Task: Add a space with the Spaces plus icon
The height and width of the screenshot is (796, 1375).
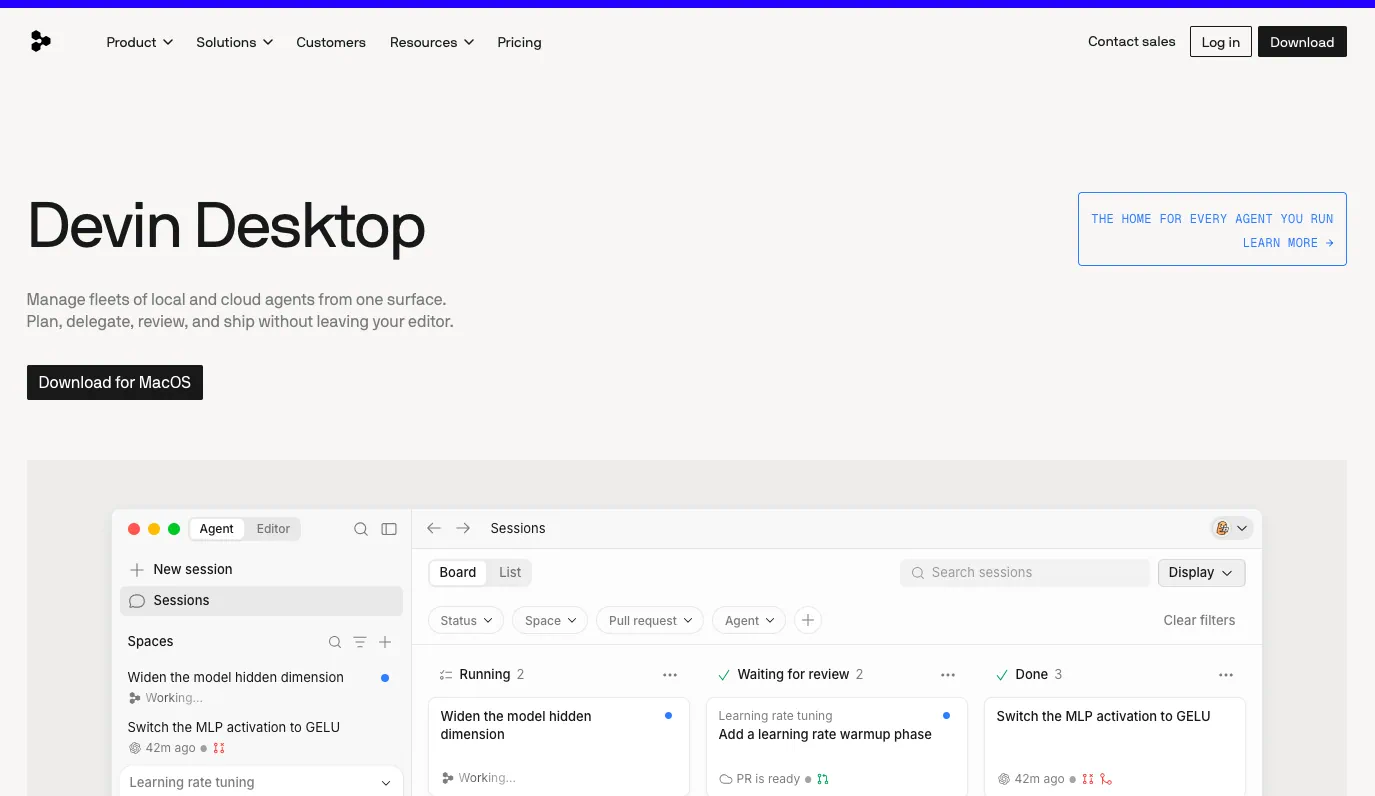Action: [x=385, y=642]
